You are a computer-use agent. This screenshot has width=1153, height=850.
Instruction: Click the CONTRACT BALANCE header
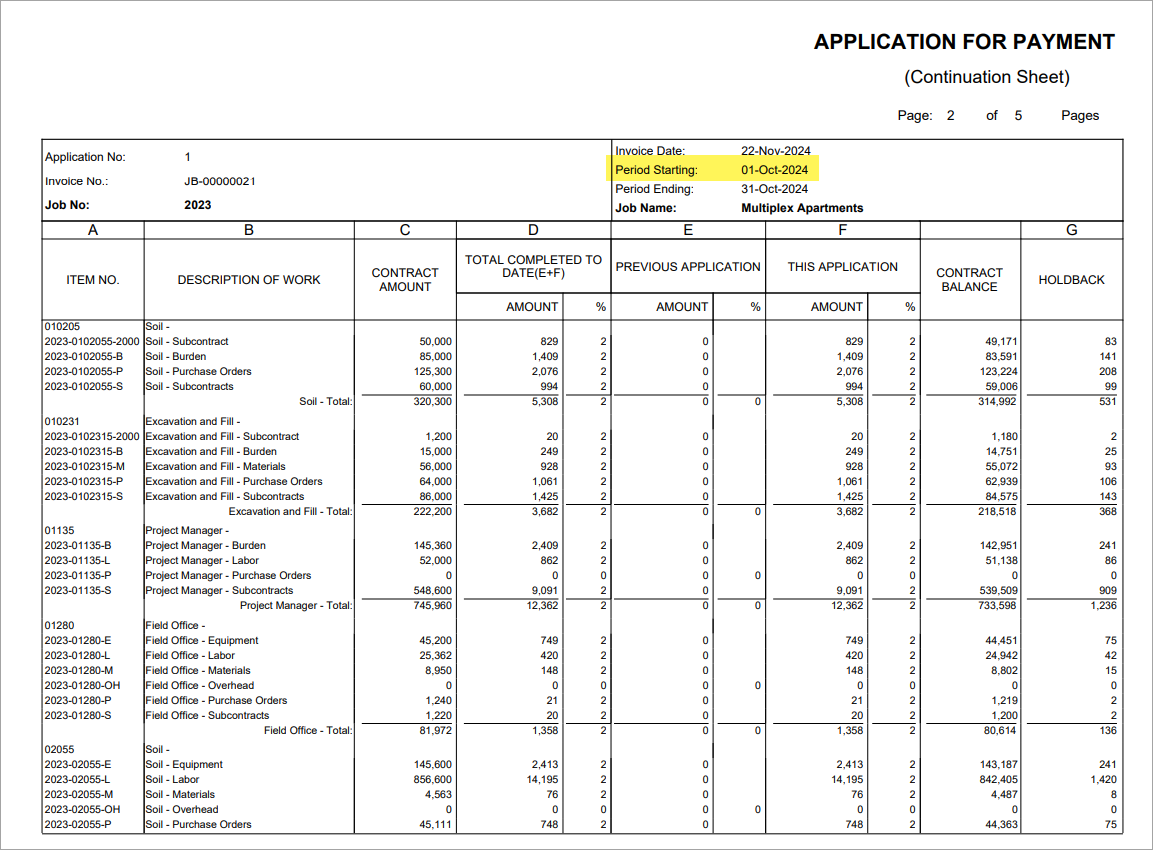coord(969,280)
